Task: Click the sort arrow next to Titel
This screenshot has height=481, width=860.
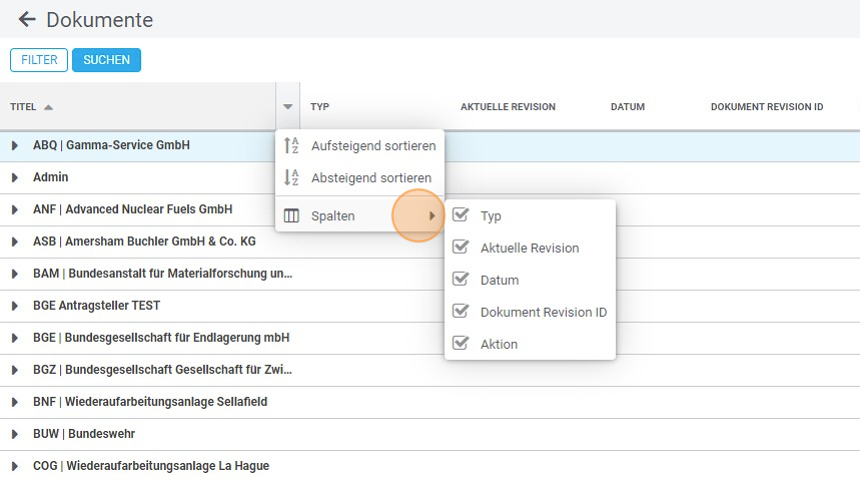Action: pyautogui.click(x=49, y=107)
